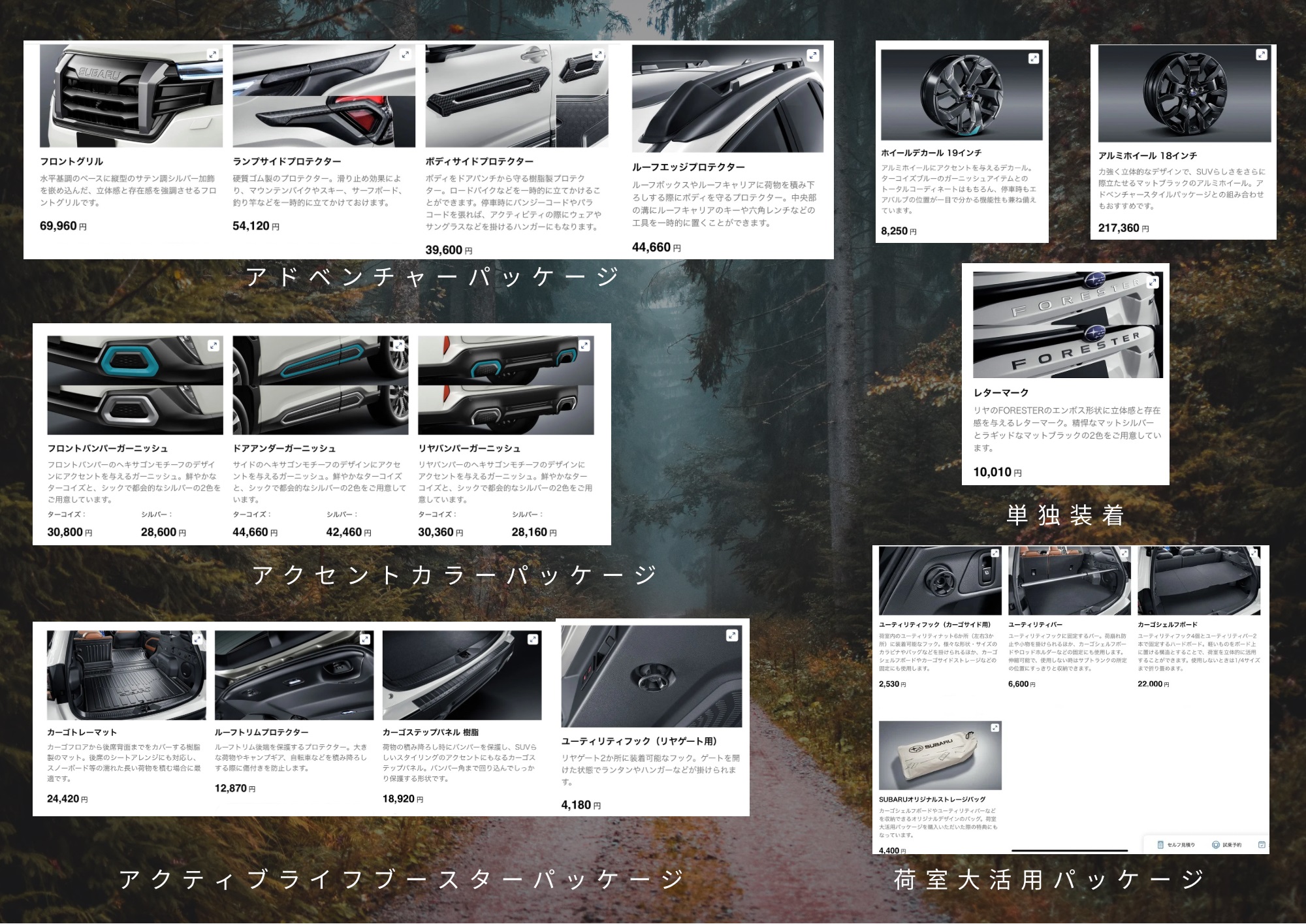
Task: Click the calendar icon in bottom bar
Action: tap(1262, 845)
